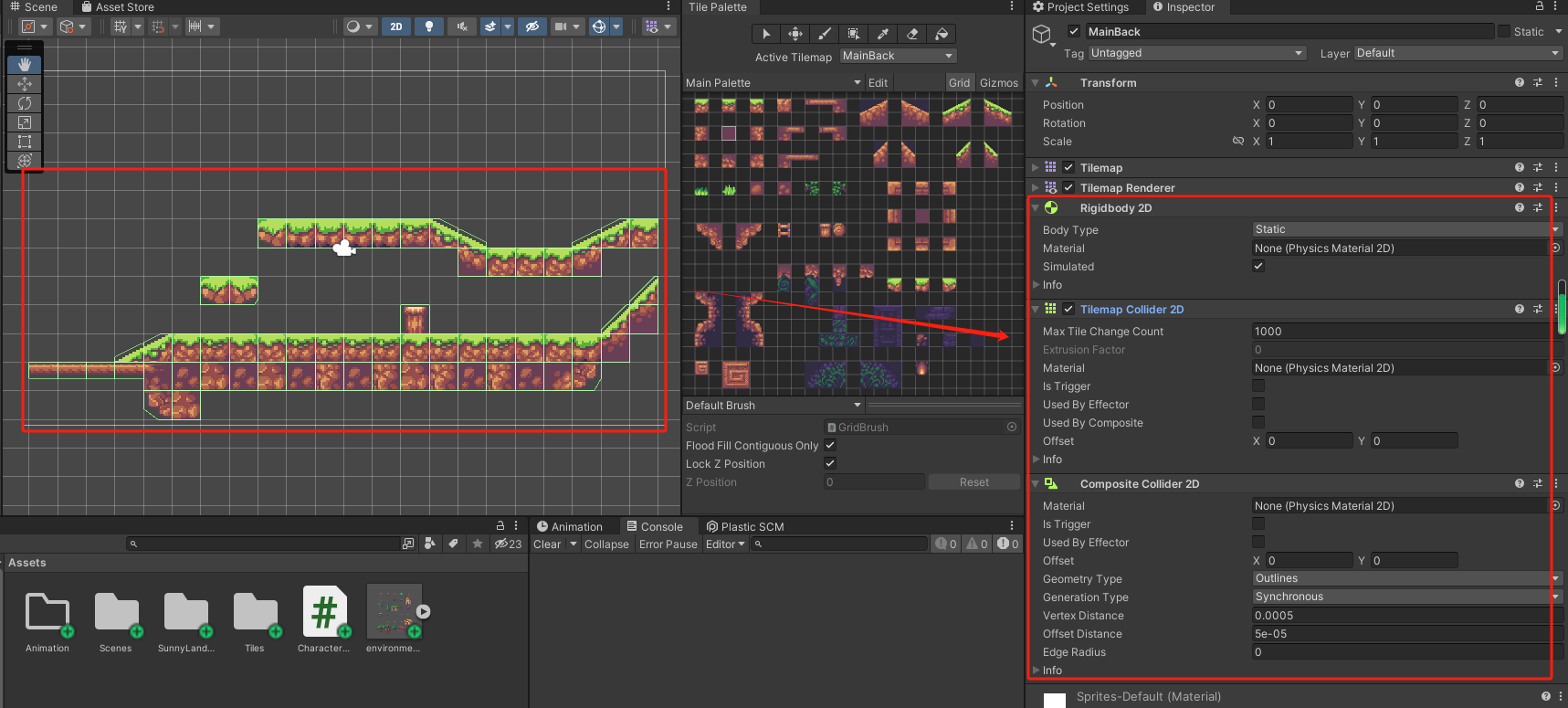
Task: Open scene draw mode dropdown
Action: (x=359, y=26)
